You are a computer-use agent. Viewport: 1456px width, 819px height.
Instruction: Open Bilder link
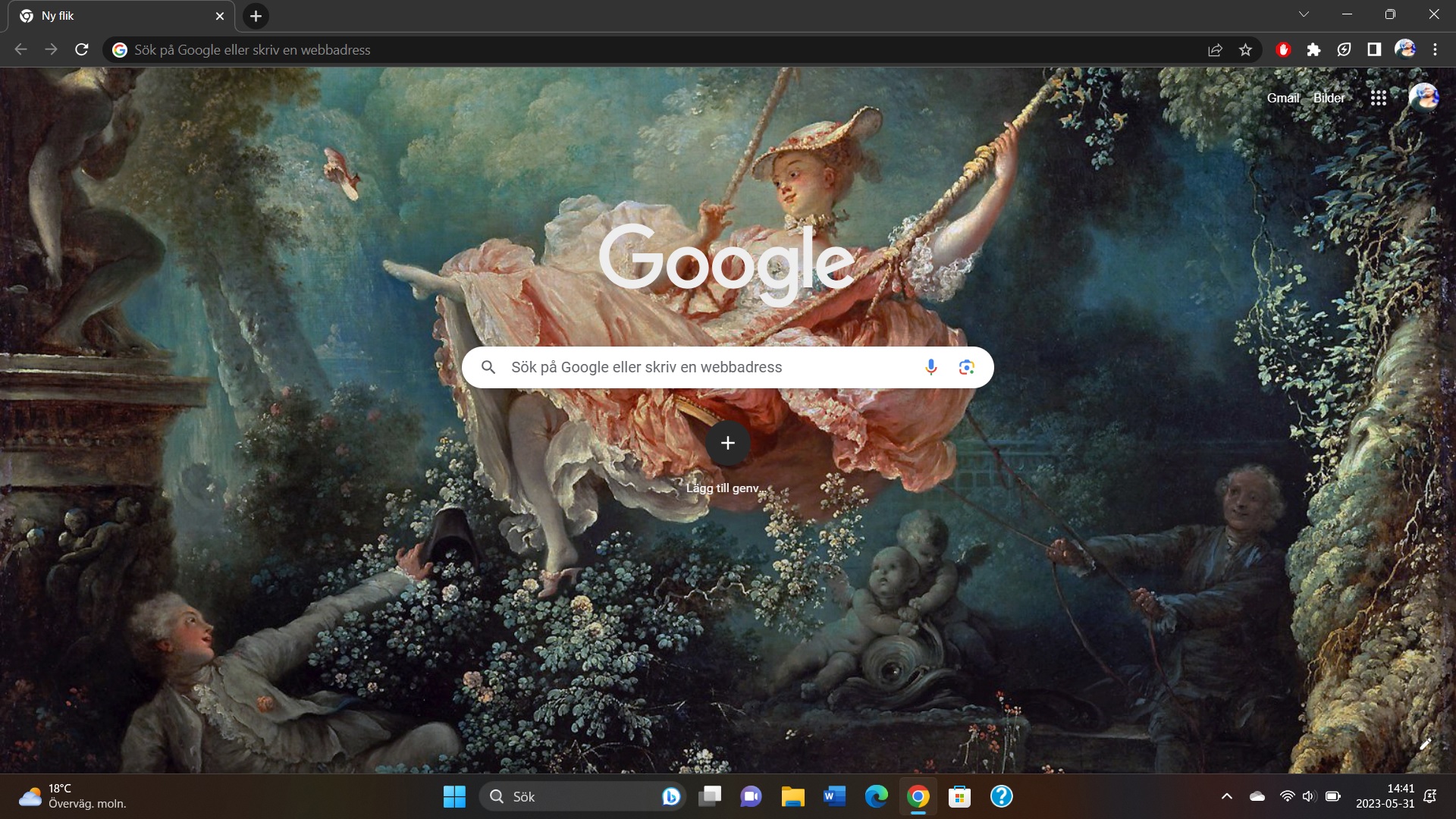pyautogui.click(x=1329, y=98)
